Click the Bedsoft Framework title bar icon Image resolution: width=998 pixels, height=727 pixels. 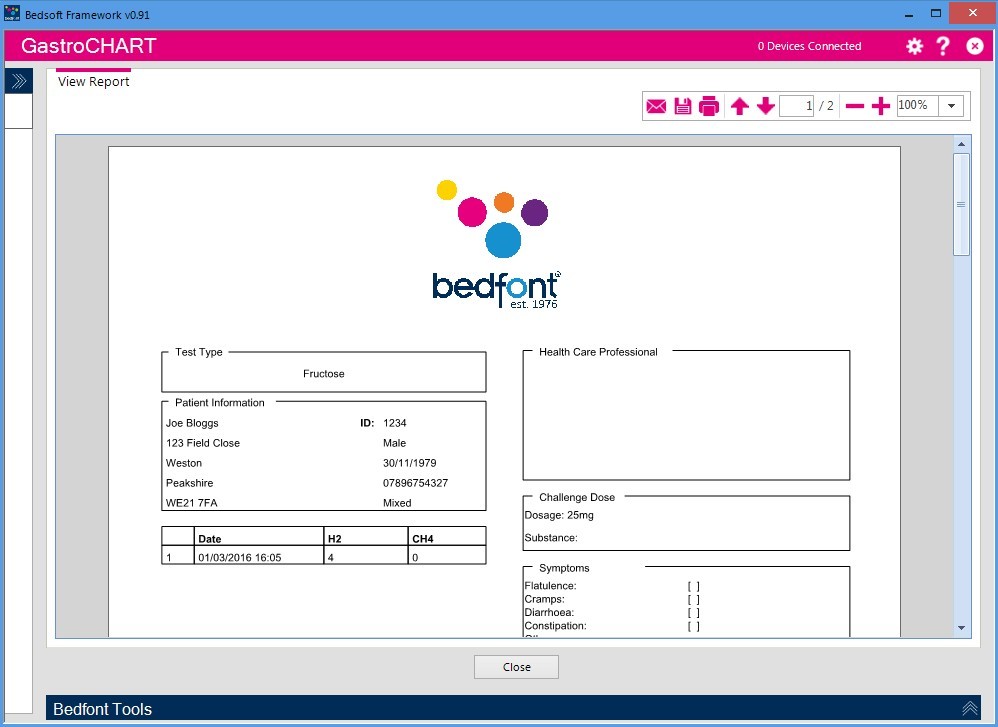click(x=12, y=13)
